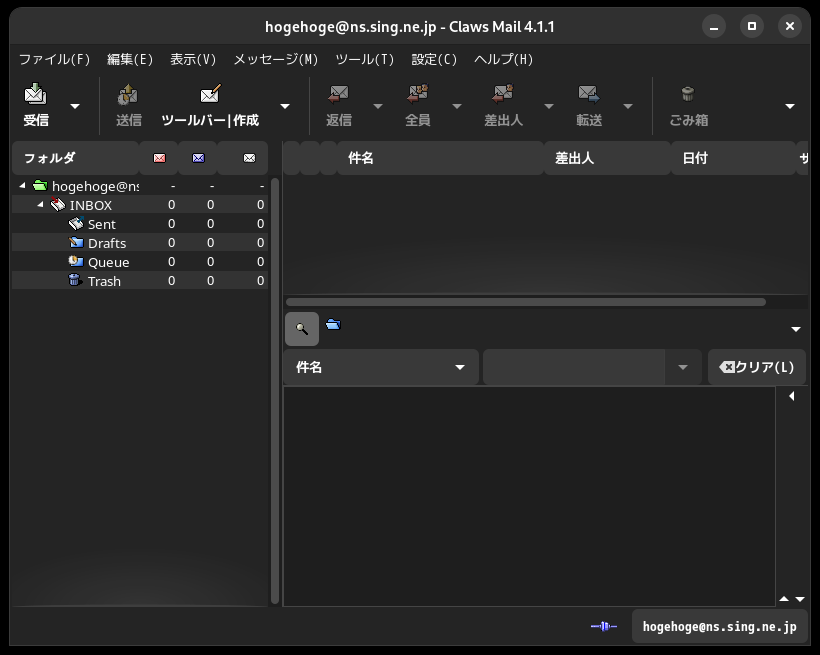Open the 作成 compose dropdown arrow
The width and height of the screenshot is (820, 655).
tap(285, 106)
